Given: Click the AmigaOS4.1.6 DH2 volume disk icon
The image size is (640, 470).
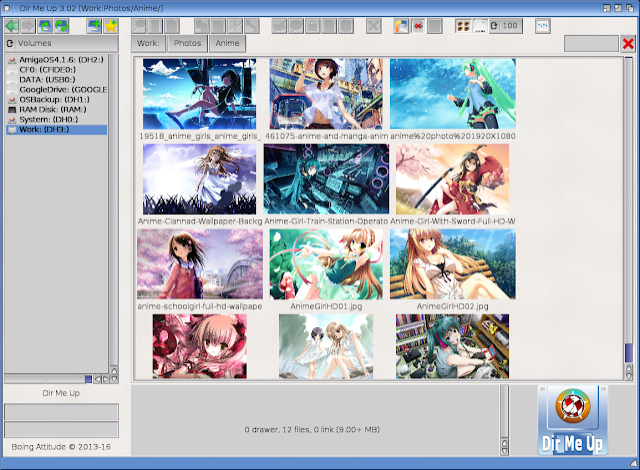Looking at the screenshot, I should 11,61.
